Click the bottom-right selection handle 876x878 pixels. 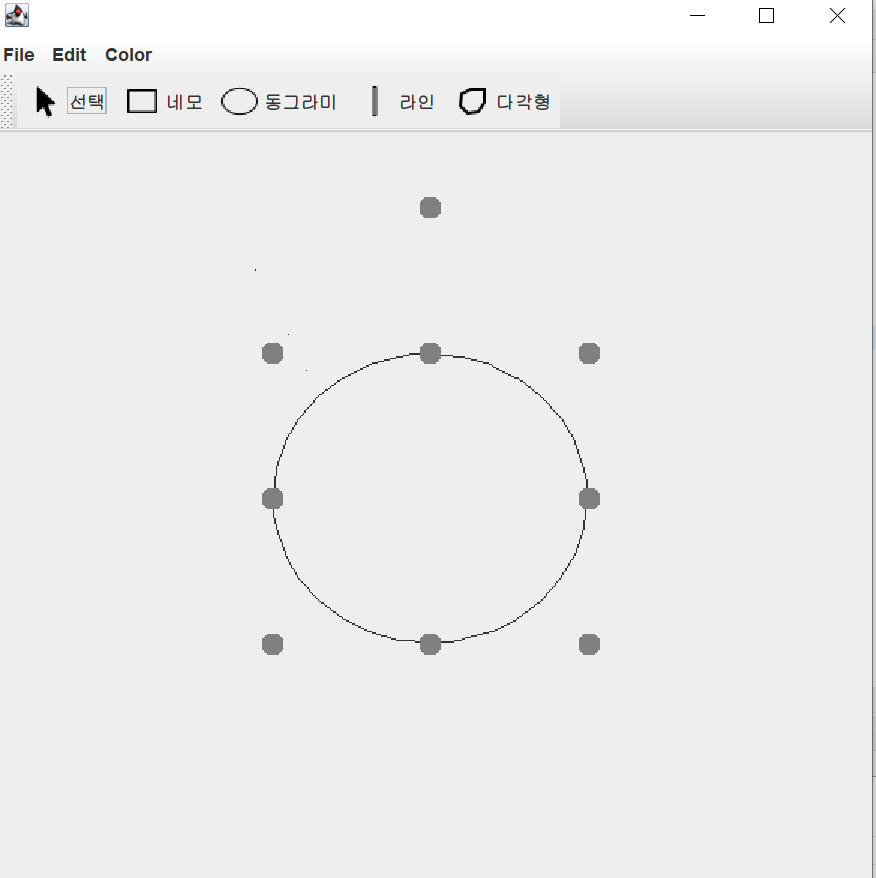[x=589, y=644]
